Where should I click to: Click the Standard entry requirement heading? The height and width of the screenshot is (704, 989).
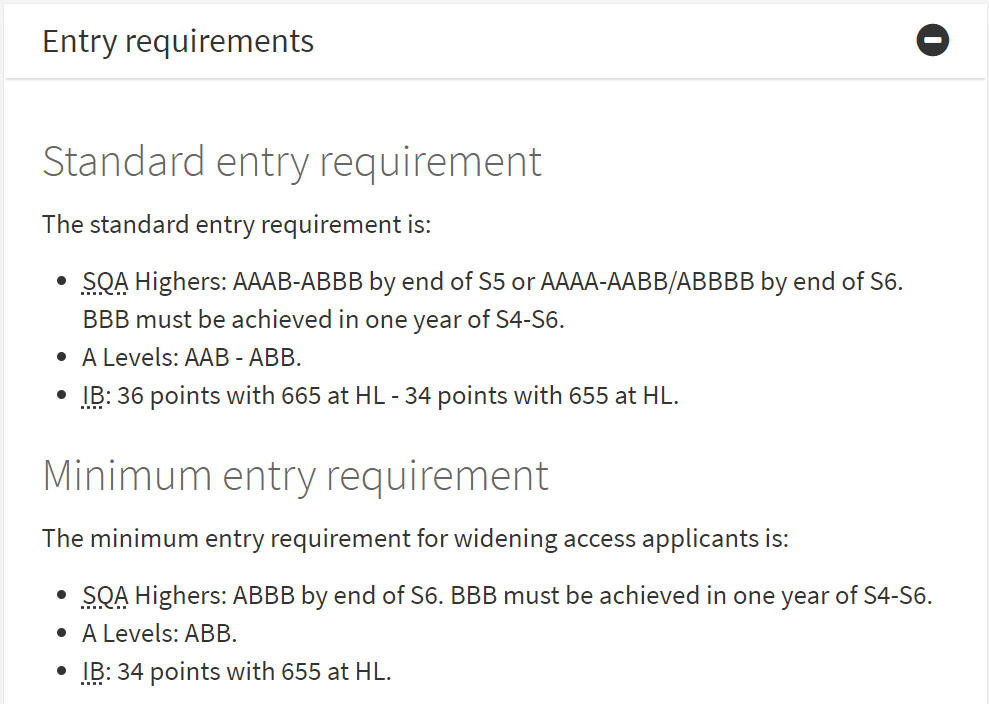coord(292,162)
